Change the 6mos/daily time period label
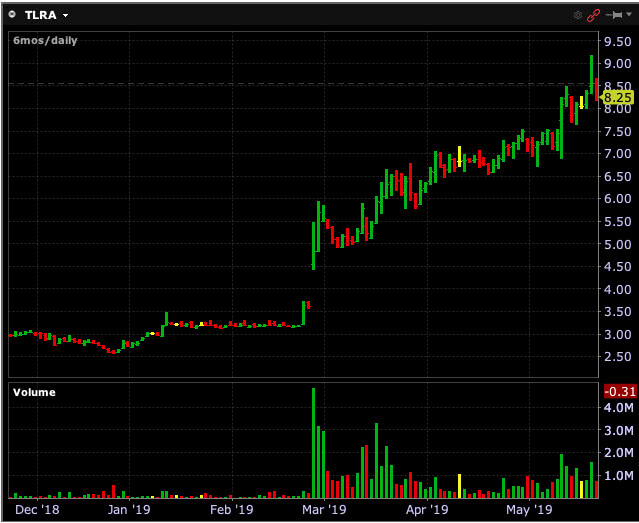Viewport: 639px width, 523px height. (45, 40)
